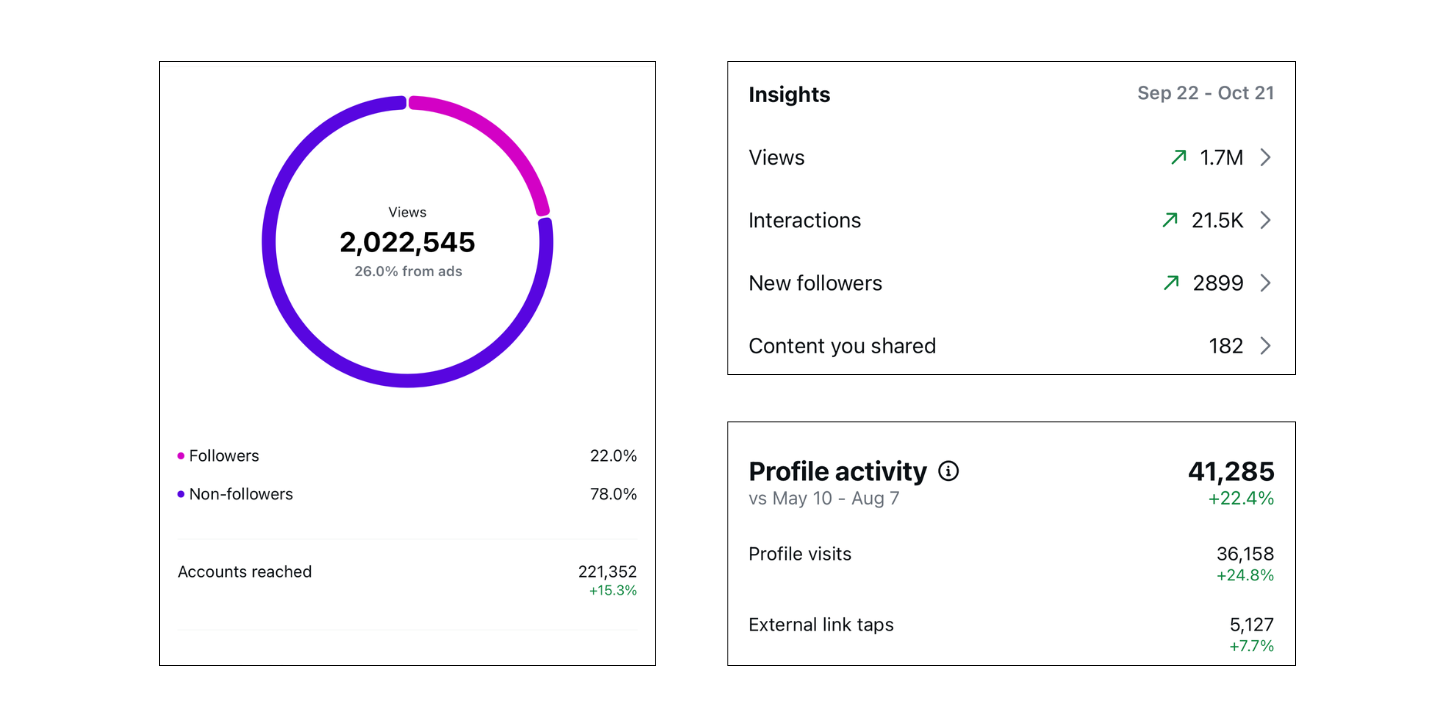Click the Accounts reached row
Screen dimensions: 1455x727
[x=407, y=580]
